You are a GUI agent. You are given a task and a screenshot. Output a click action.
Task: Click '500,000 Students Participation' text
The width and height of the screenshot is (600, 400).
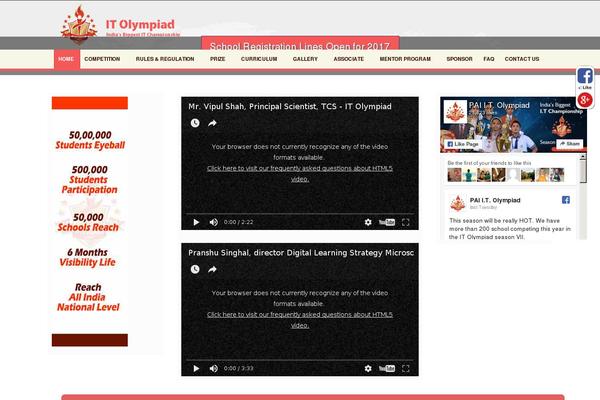click(x=90, y=180)
